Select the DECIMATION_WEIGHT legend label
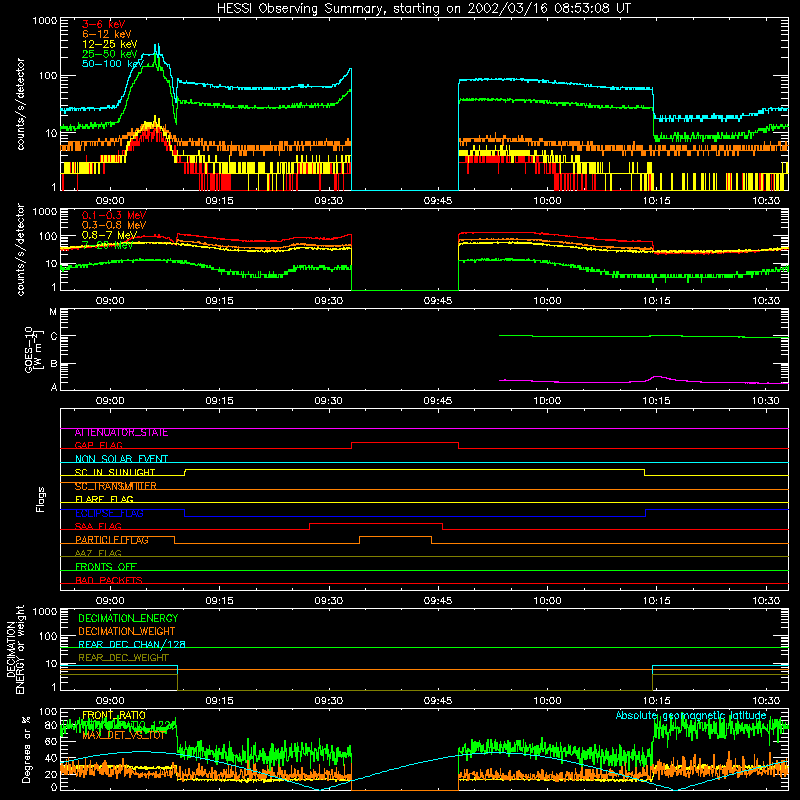This screenshot has width=800, height=800. [127, 631]
